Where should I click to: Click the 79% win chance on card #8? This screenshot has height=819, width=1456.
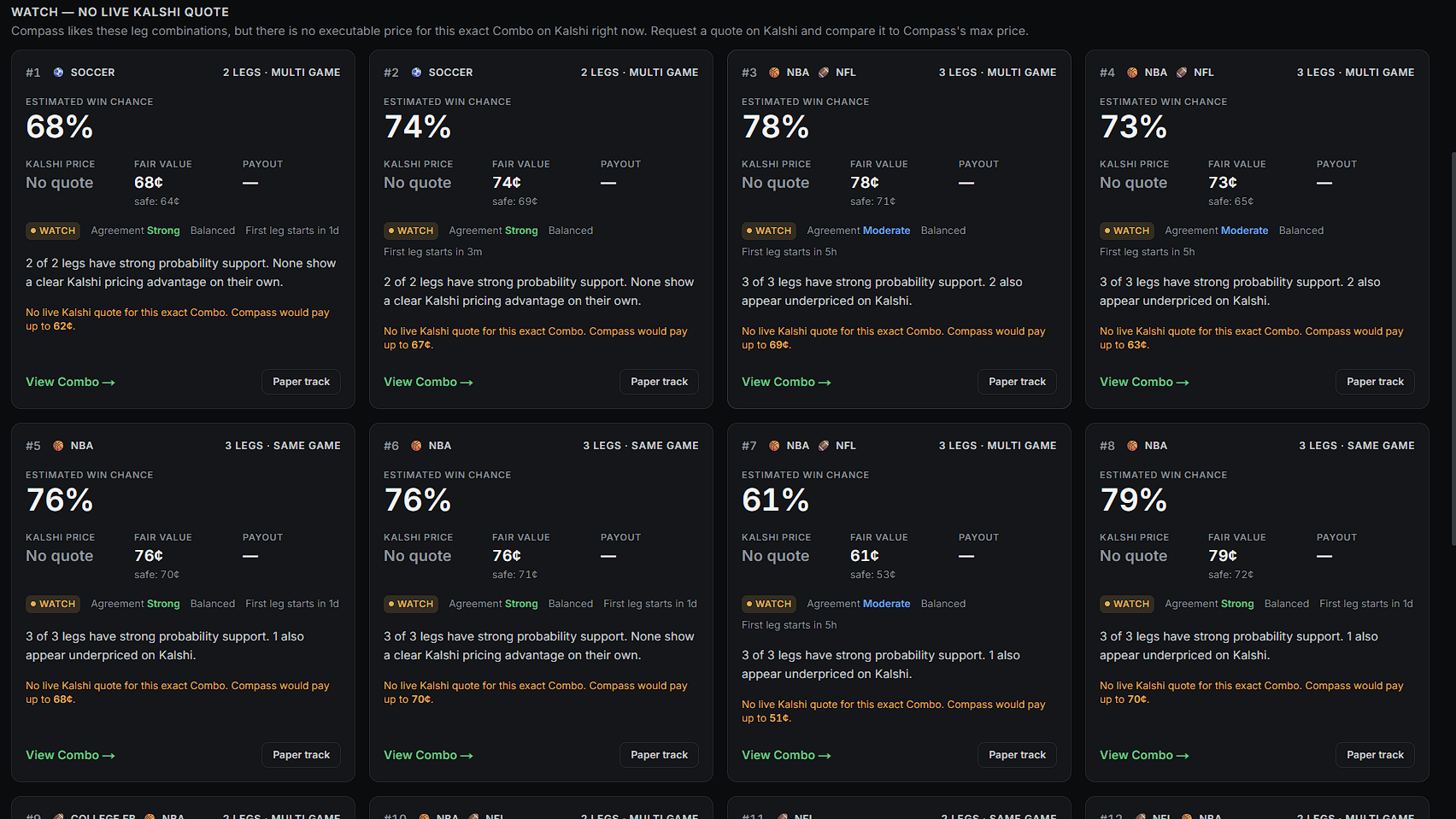[1134, 500]
